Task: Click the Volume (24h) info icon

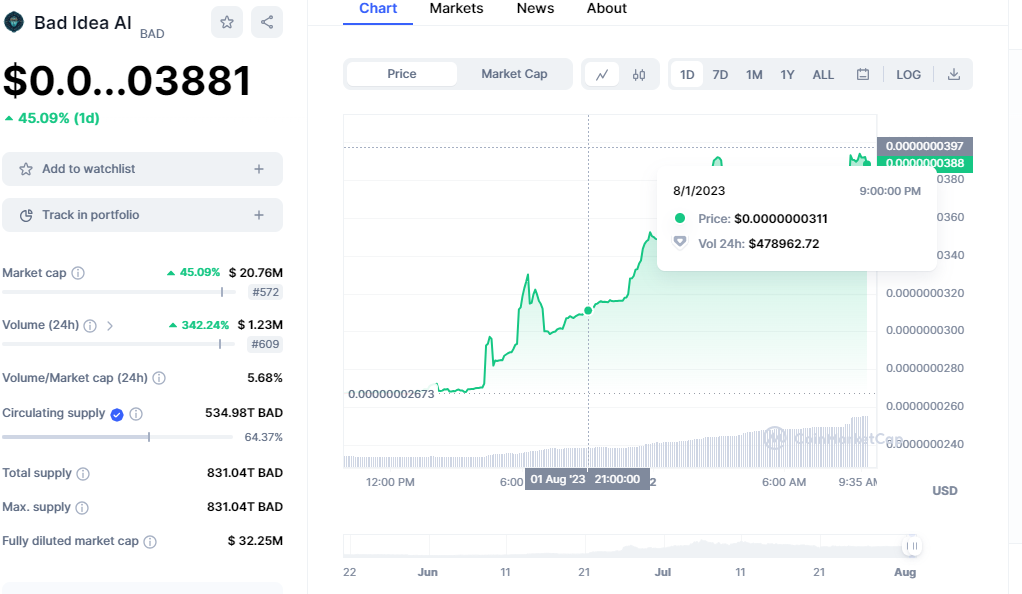Action: pos(90,325)
